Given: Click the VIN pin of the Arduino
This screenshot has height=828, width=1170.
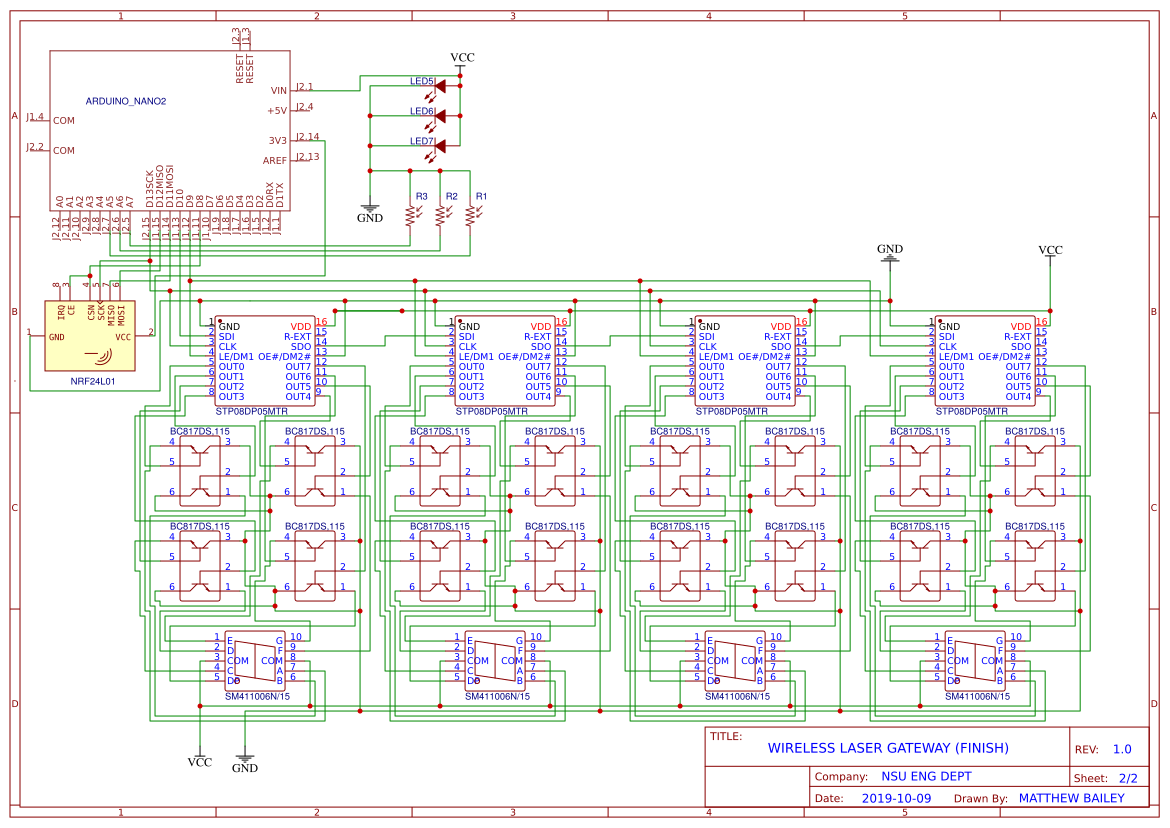Looking at the screenshot, I should tap(280, 88).
